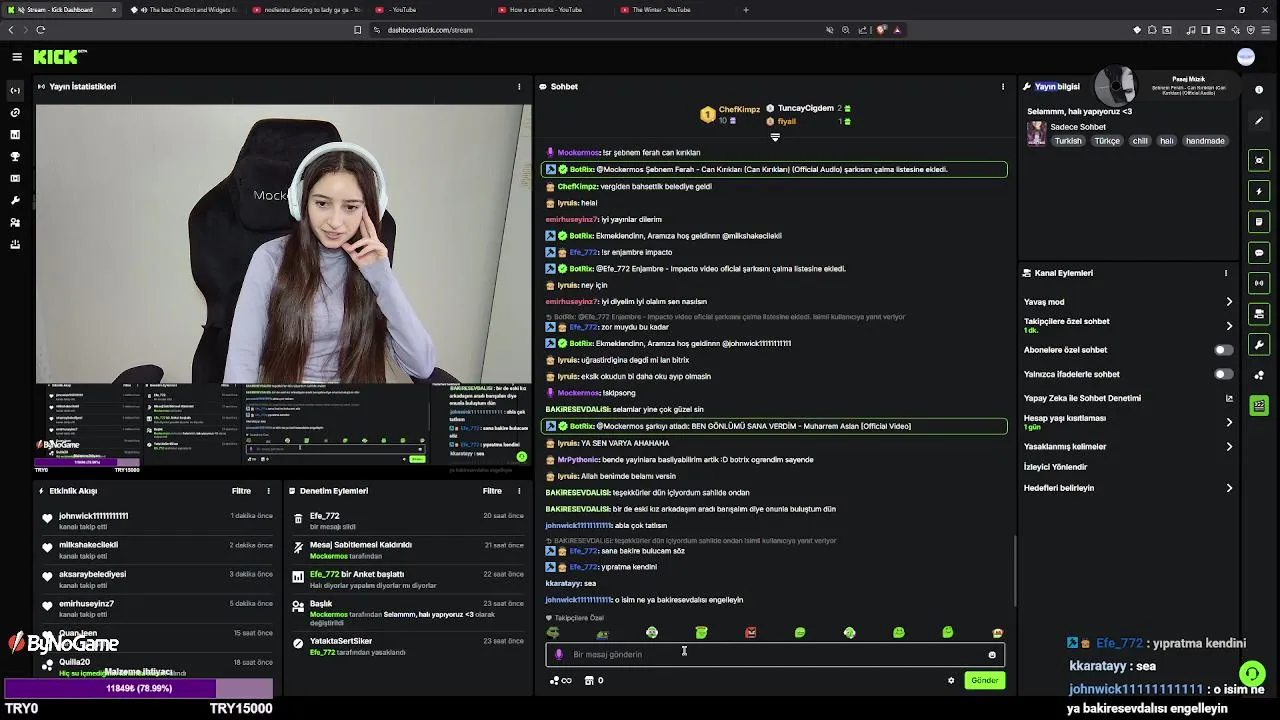Toggle the stream preview widget icon in right sidebar
Image resolution: width=1280 pixels, height=720 pixels.
click(x=1259, y=160)
